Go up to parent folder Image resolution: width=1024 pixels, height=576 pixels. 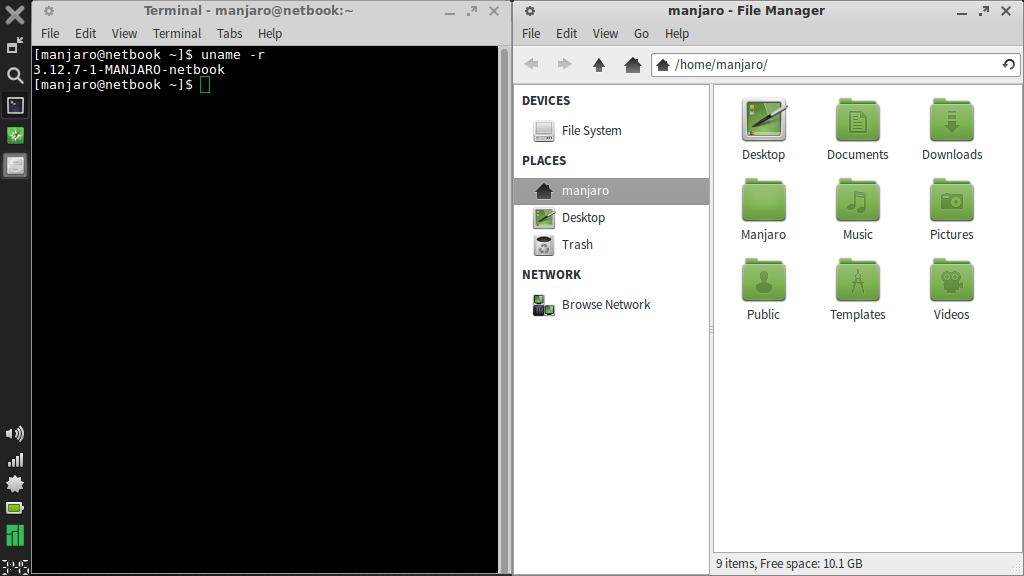[599, 64]
